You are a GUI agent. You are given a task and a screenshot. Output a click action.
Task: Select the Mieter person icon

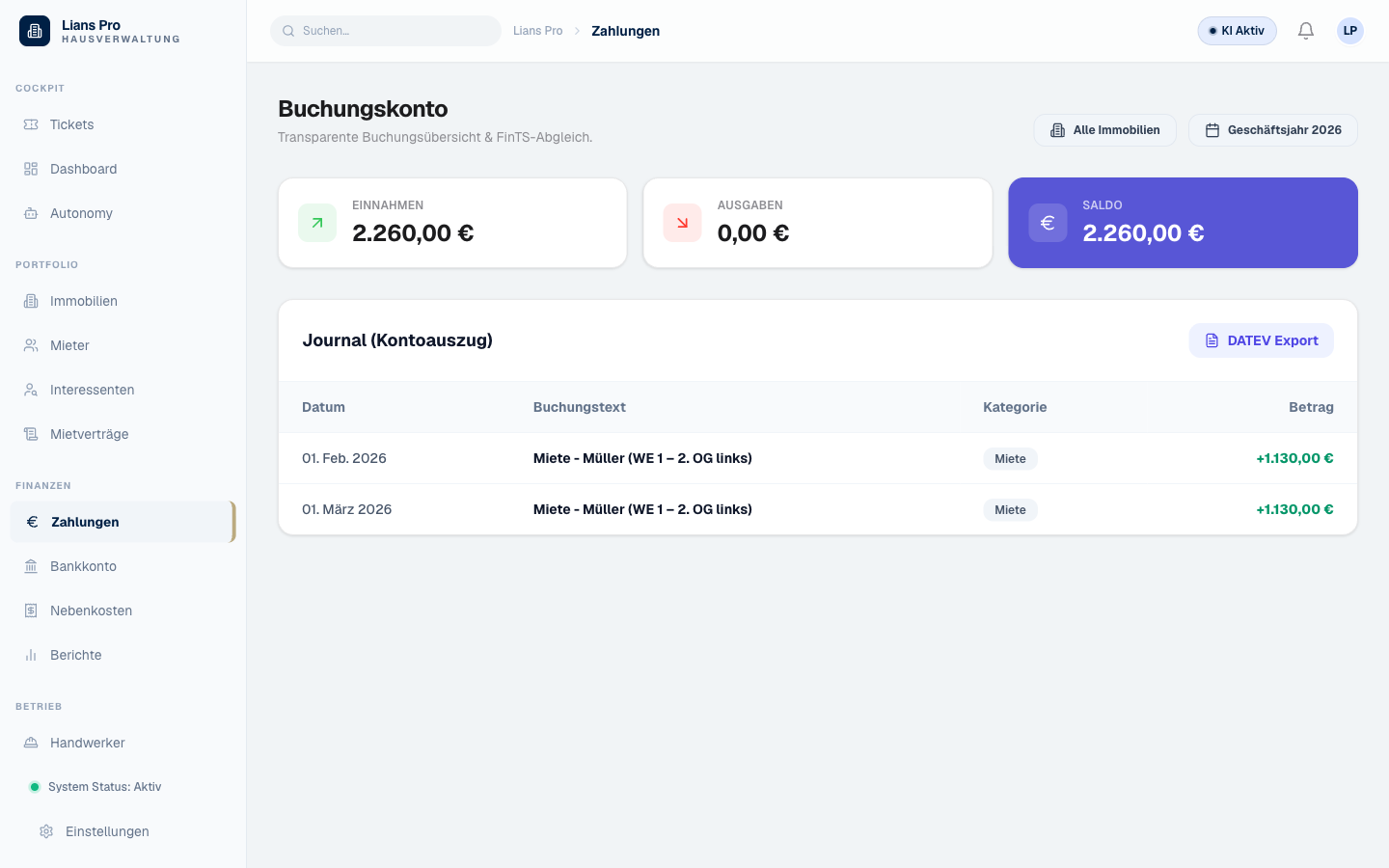tap(31, 345)
